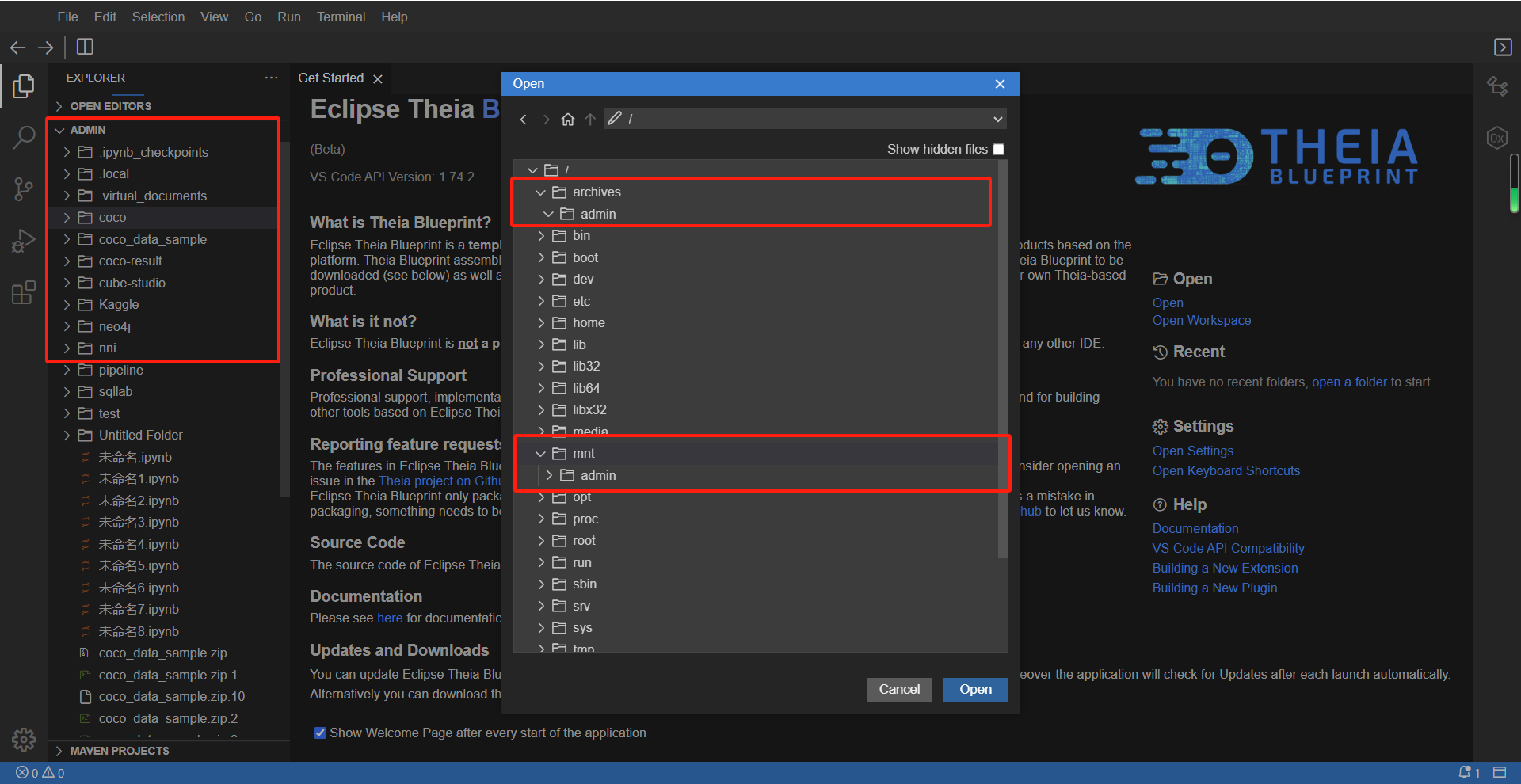Screen dimensions: 1521x784
Task: Go back in Open dialog navigation
Action: click(x=524, y=120)
